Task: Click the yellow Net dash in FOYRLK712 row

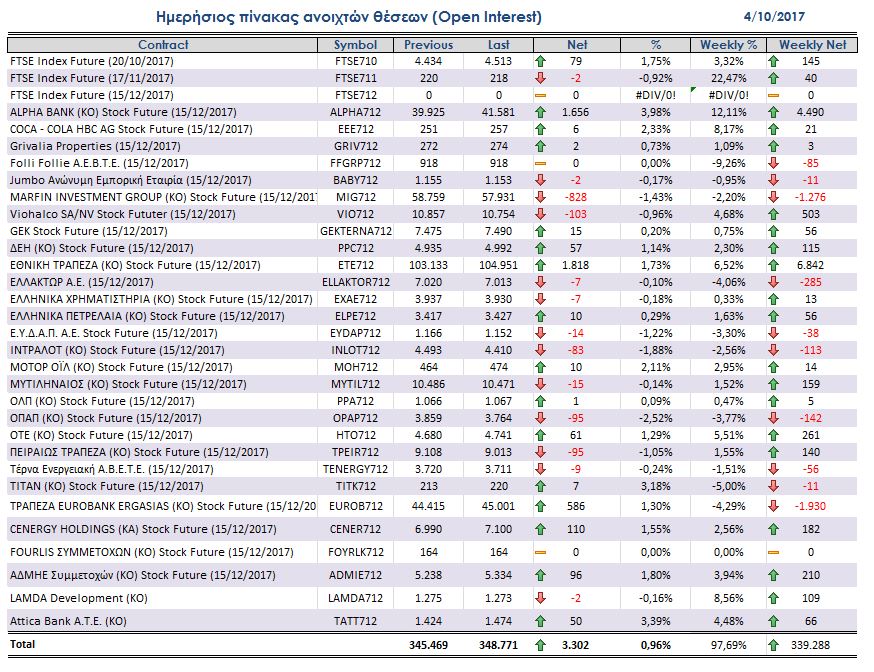Action: tap(540, 552)
